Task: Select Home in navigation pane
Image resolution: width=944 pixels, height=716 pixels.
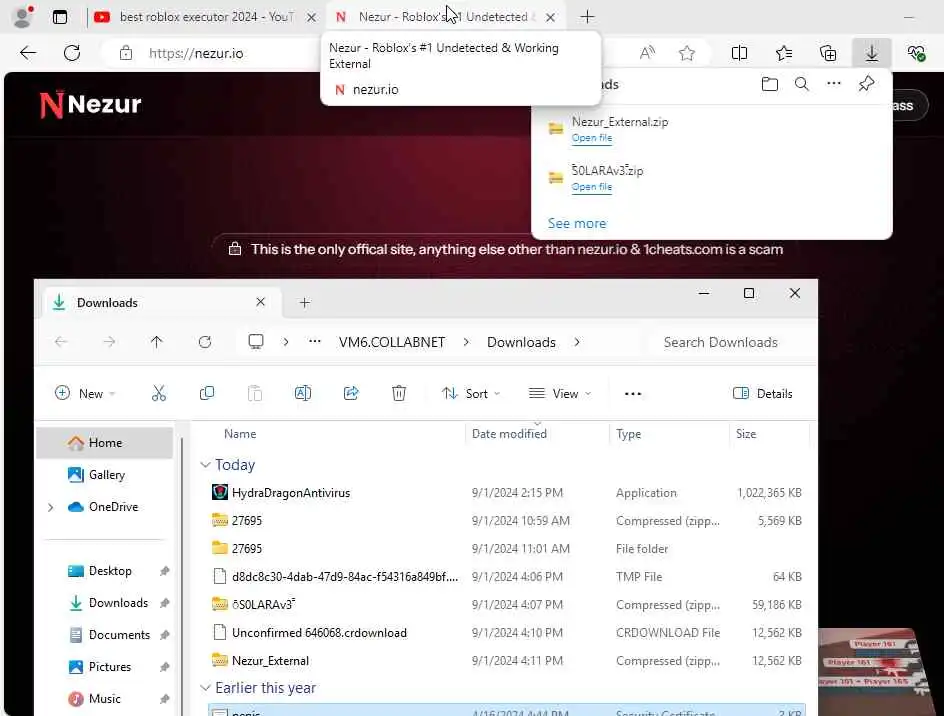Action: 105,443
